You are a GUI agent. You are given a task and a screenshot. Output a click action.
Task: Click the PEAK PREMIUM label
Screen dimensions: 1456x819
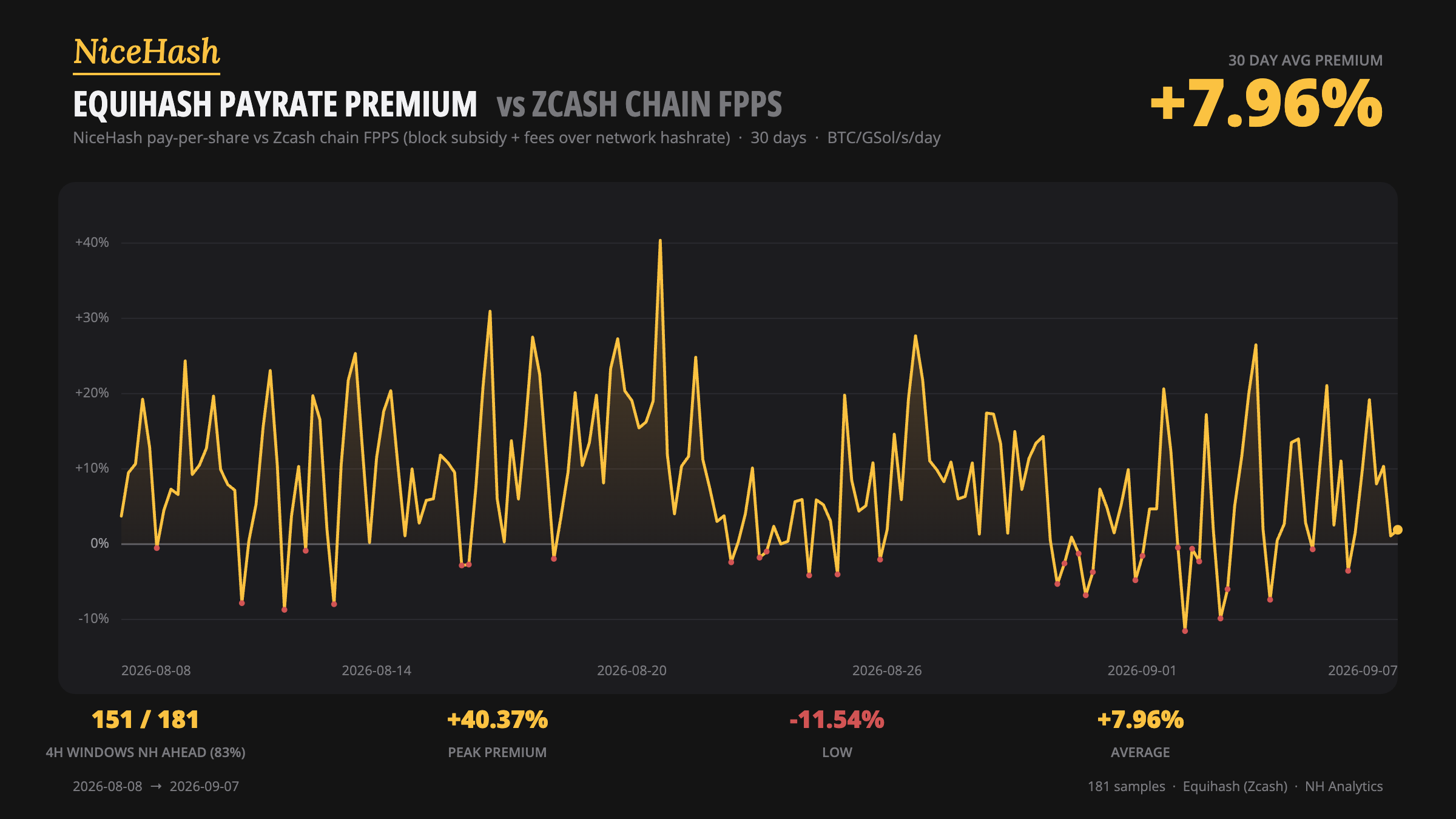click(497, 753)
